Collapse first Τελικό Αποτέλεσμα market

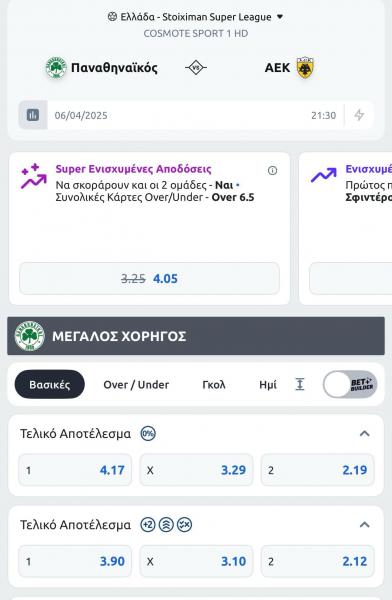[x=364, y=434]
